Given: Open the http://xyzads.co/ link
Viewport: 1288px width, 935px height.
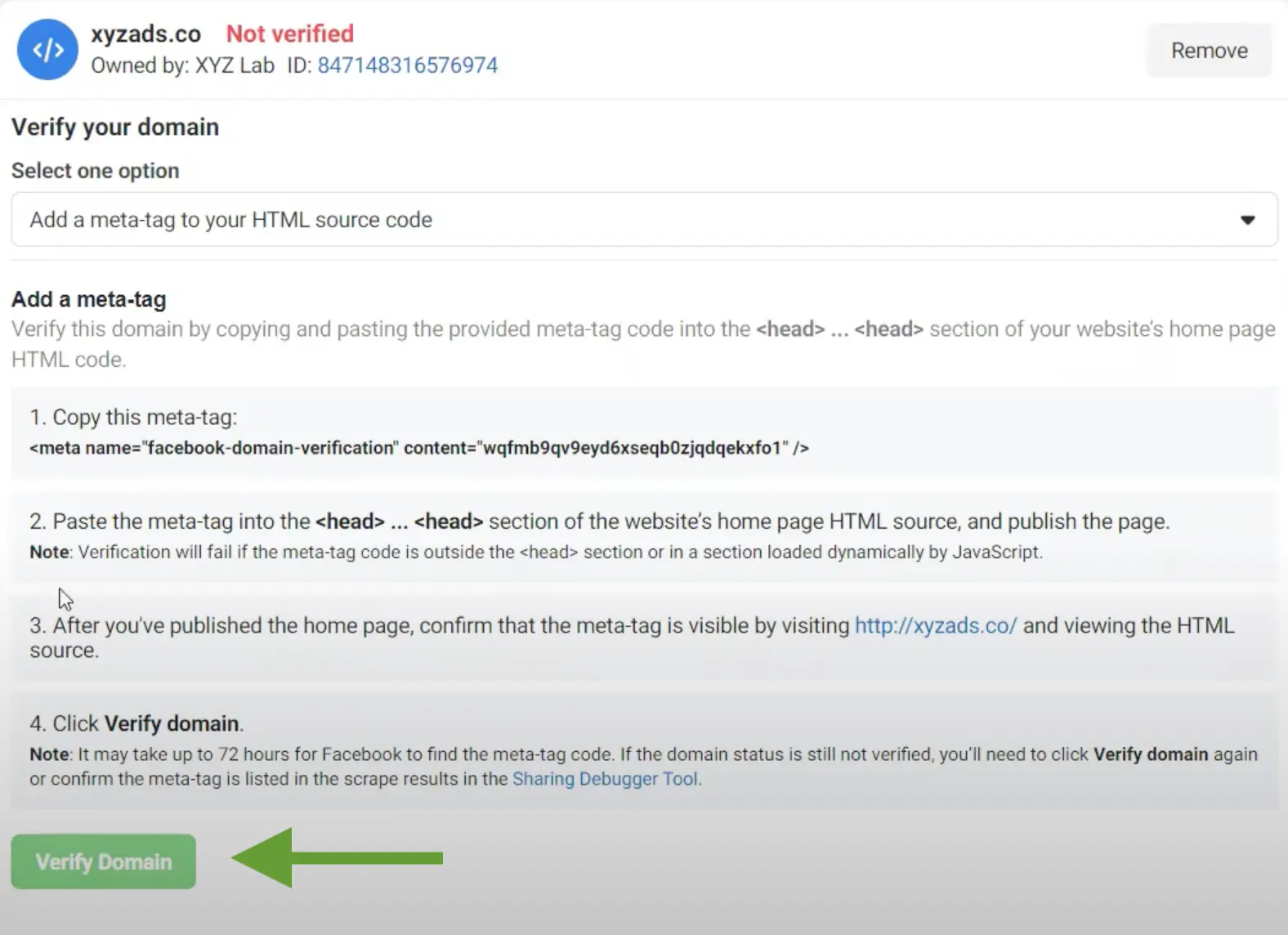Looking at the screenshot, I should pos(936,625).
